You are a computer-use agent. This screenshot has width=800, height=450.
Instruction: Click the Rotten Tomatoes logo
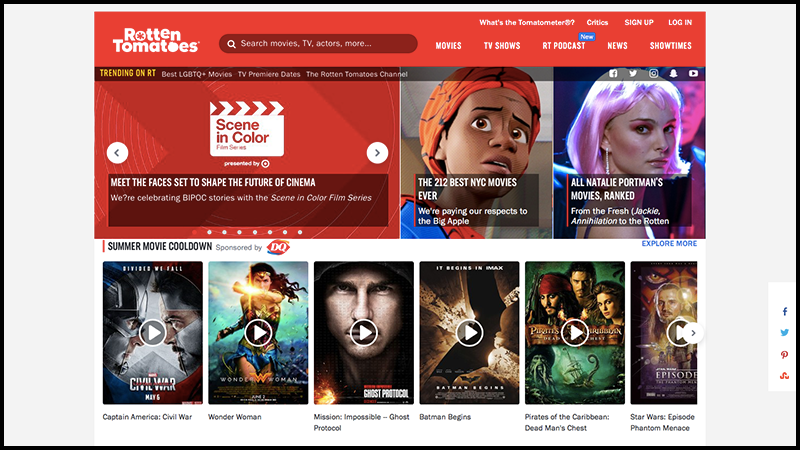click(156, 40)
